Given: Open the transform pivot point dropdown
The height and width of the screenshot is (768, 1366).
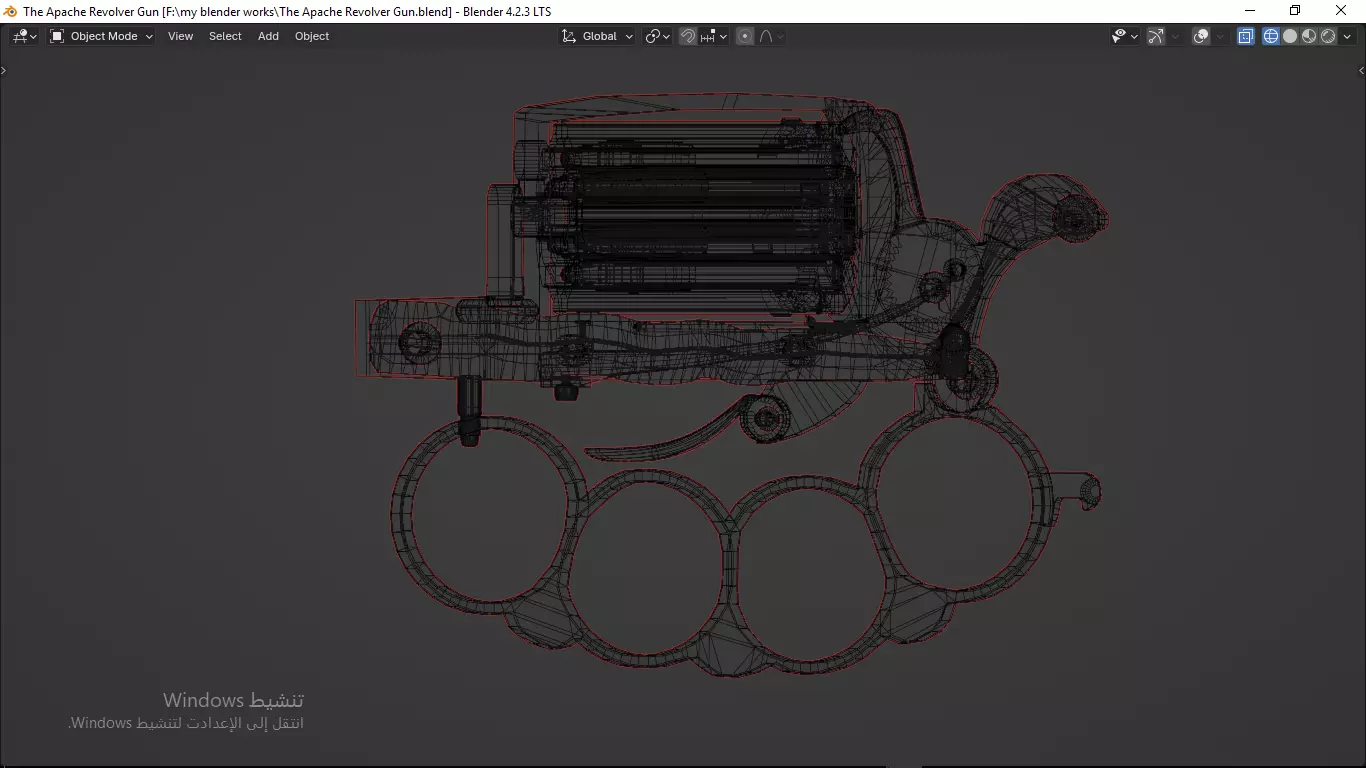Looking at the screenshot, I should pos(657,36).
